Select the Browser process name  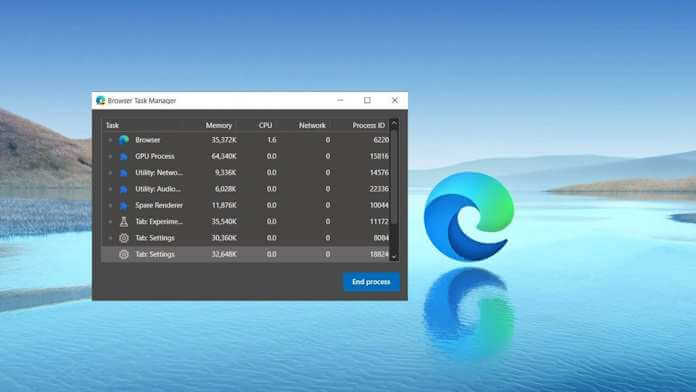tap(148, 140)
